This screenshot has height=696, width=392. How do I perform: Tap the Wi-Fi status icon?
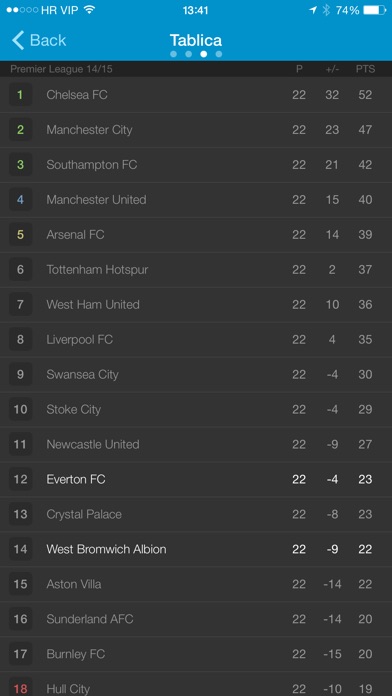pos(90,10)
